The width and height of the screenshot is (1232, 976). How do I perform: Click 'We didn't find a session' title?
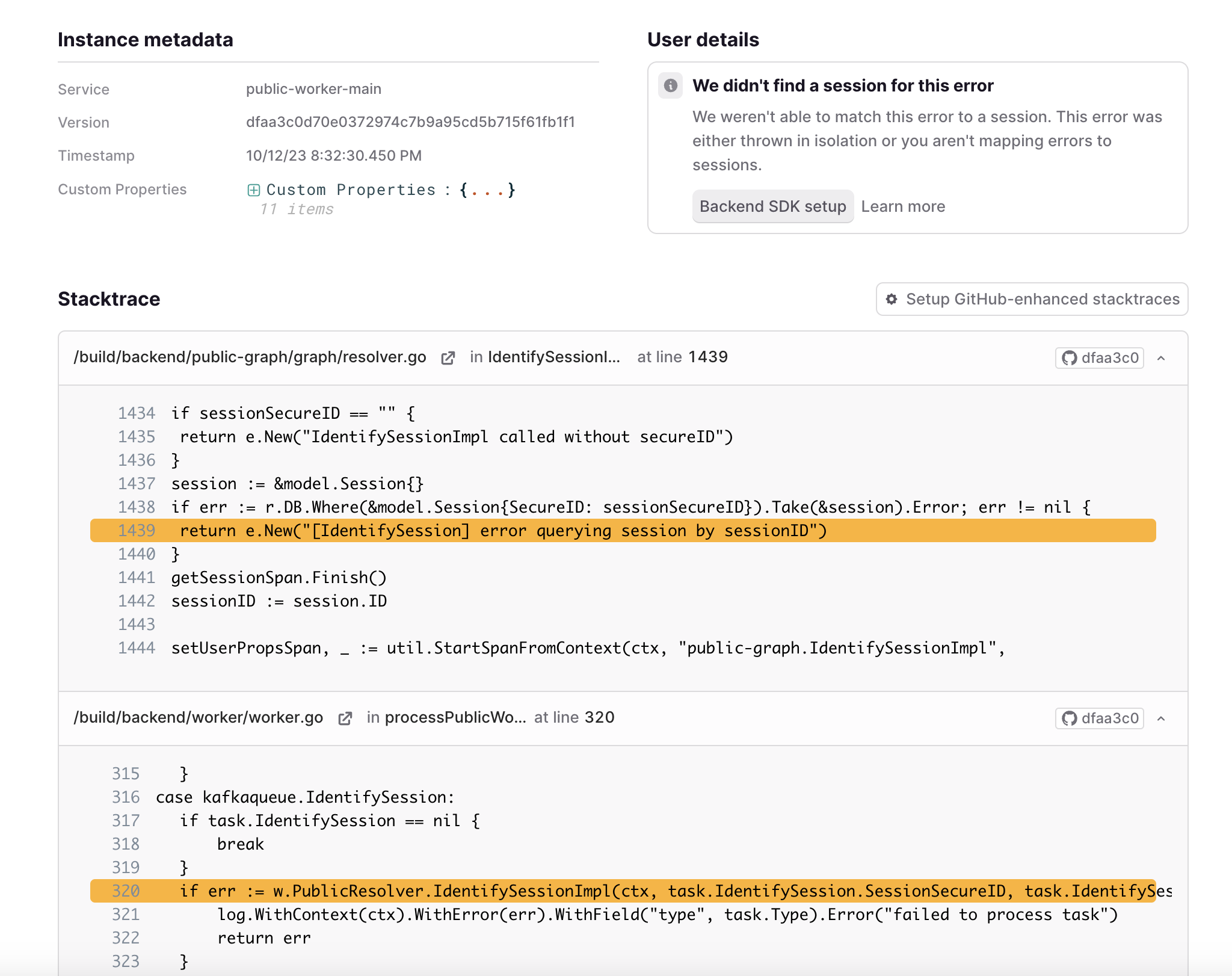(843, 85)
